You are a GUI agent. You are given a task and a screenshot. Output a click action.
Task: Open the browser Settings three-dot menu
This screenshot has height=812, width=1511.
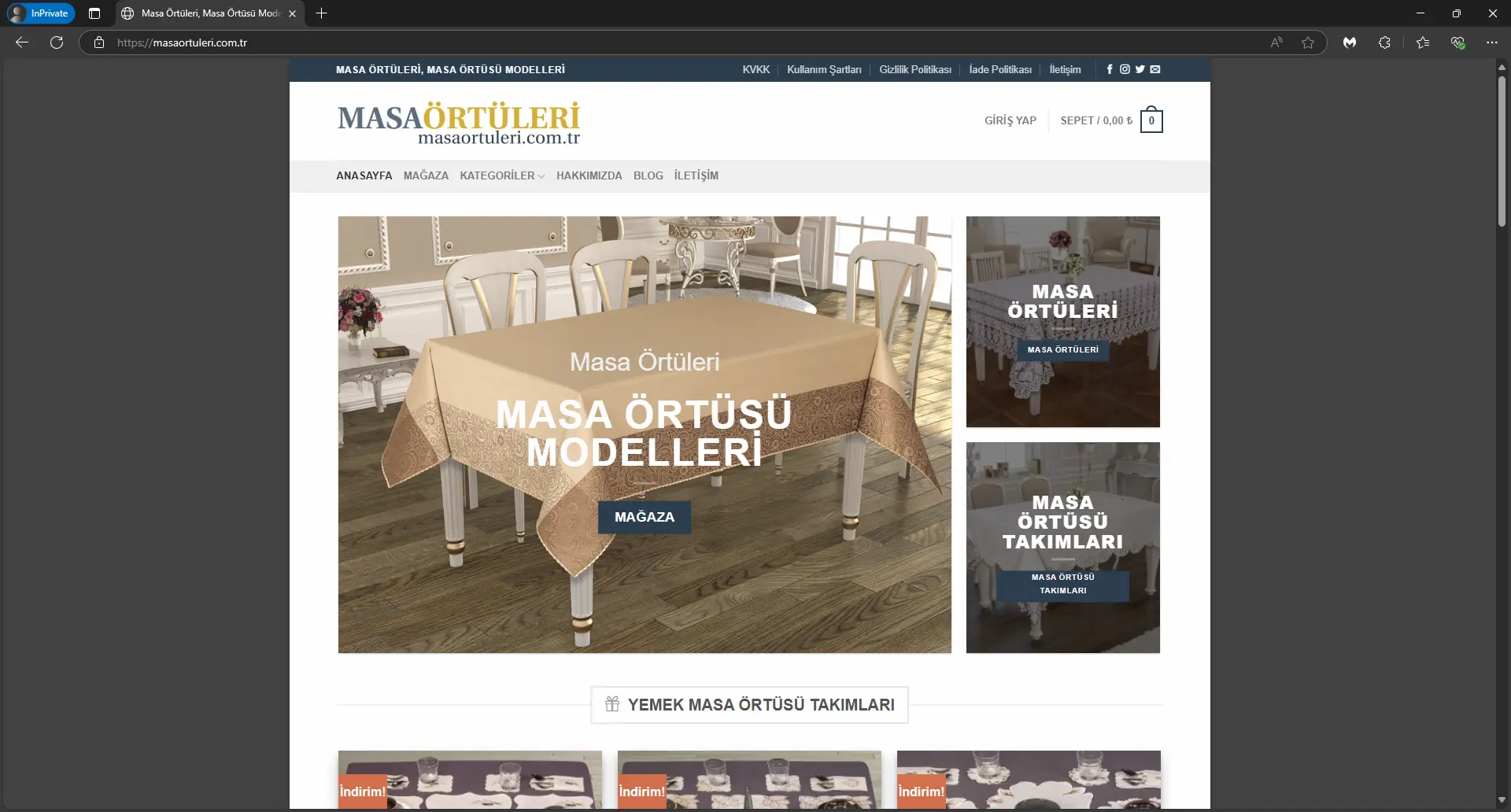(x=1492, y=42)
